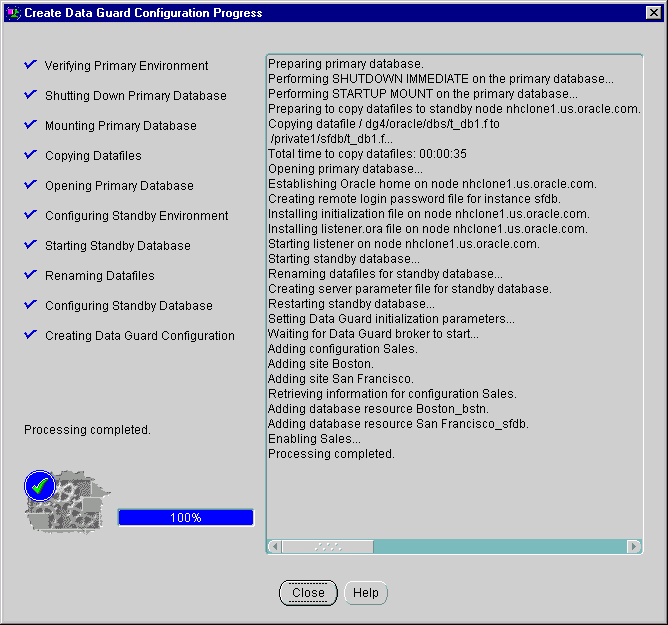Click log line Adding configuration Sales
The width and height of the screenshot is (668, 625).
(x=343, y=349)
